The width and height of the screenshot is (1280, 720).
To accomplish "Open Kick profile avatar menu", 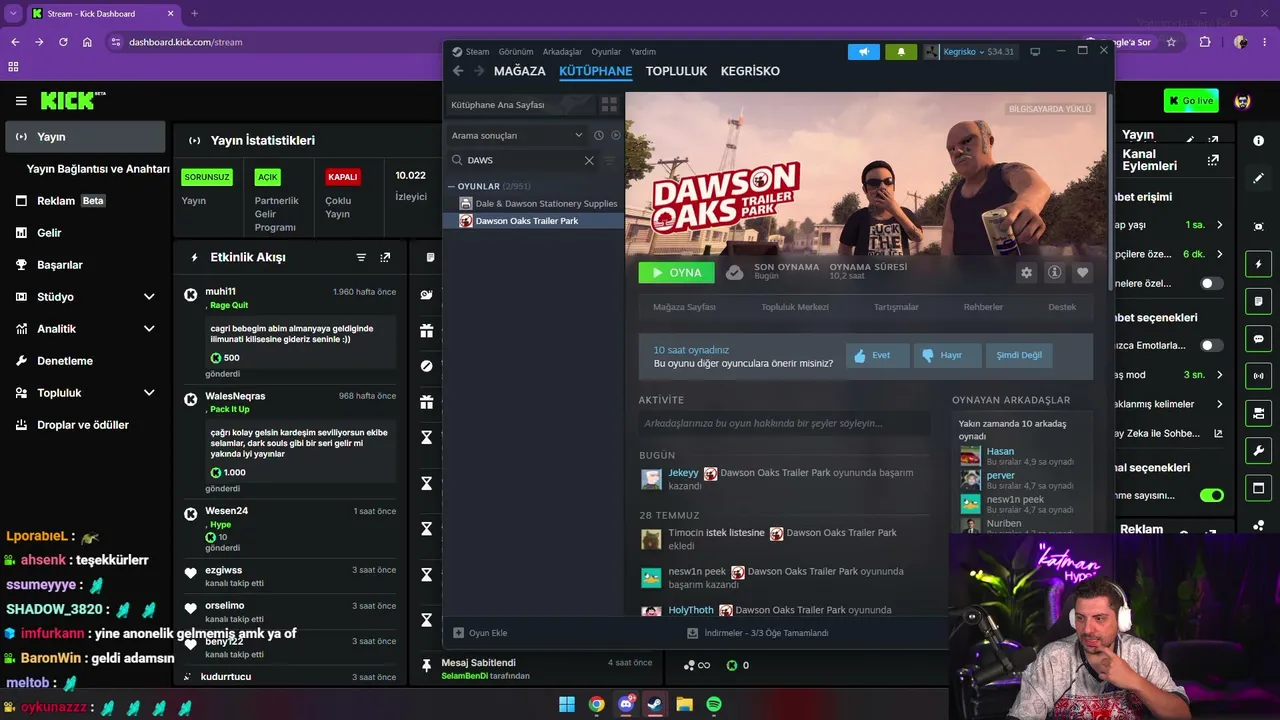I will coord(1243,101).
